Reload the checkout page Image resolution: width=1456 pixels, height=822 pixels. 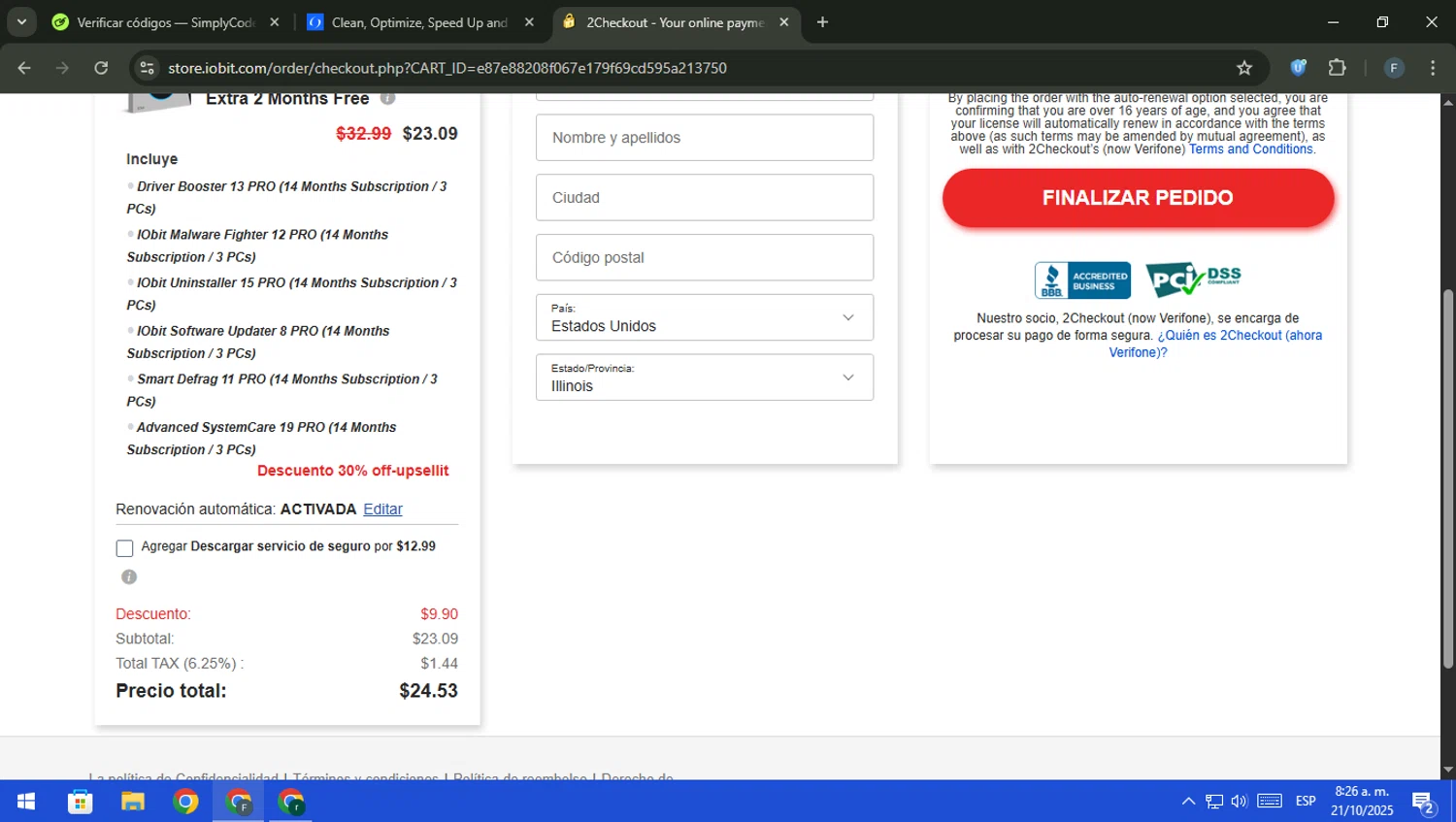click(x=101, y=68)
